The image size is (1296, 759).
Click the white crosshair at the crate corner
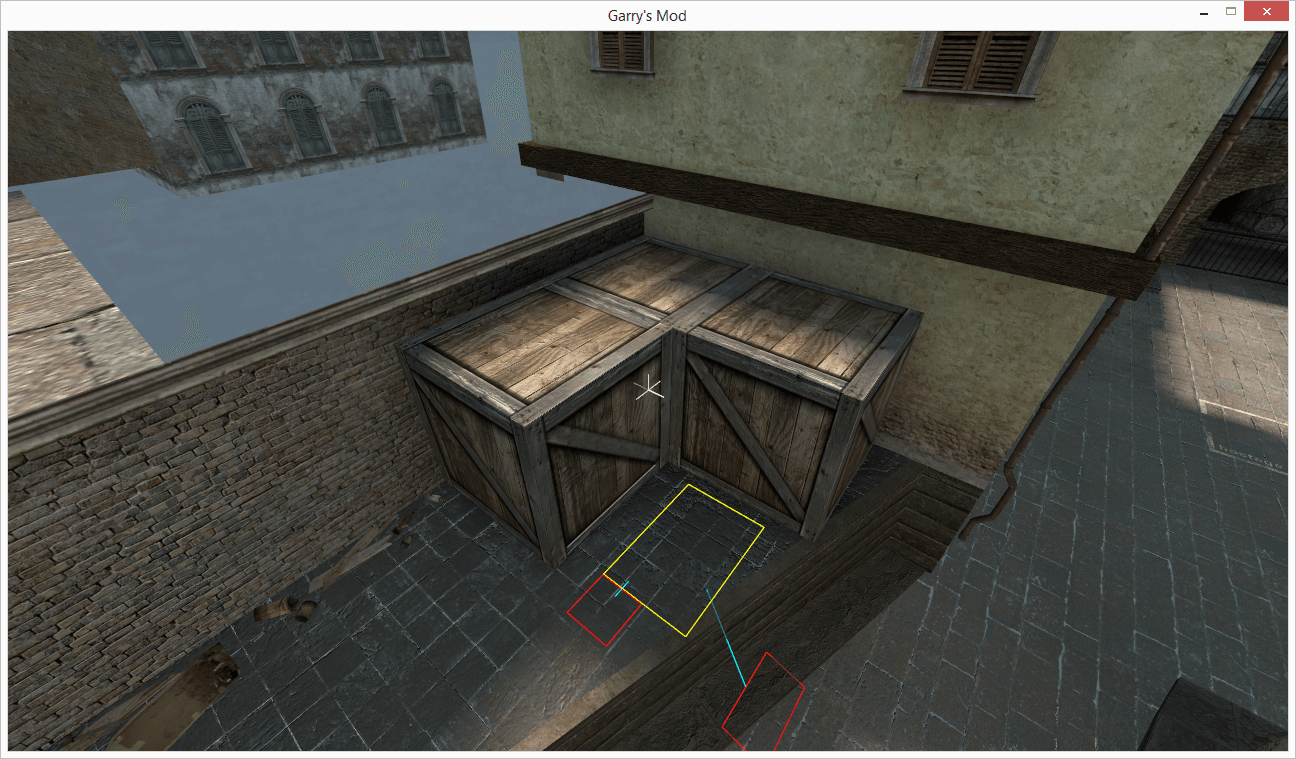[x=649, y=389]
